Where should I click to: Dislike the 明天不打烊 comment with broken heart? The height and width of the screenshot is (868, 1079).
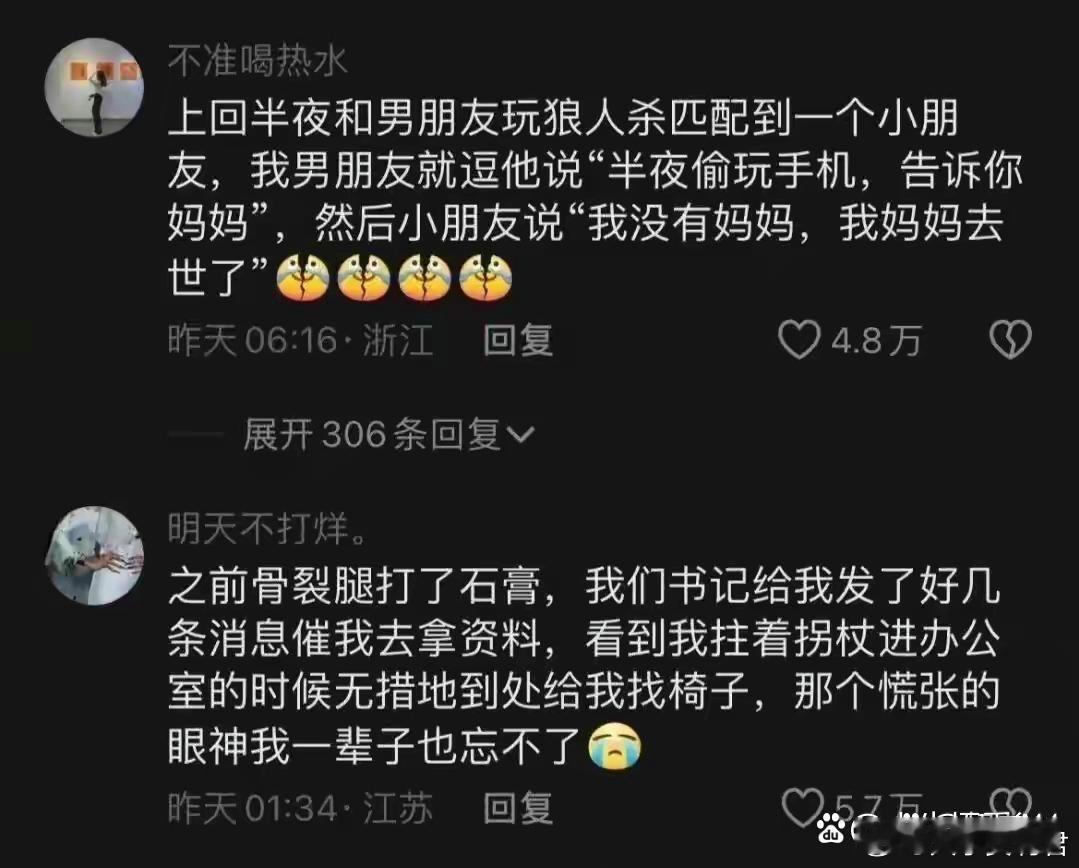[x=1010, y=804]
